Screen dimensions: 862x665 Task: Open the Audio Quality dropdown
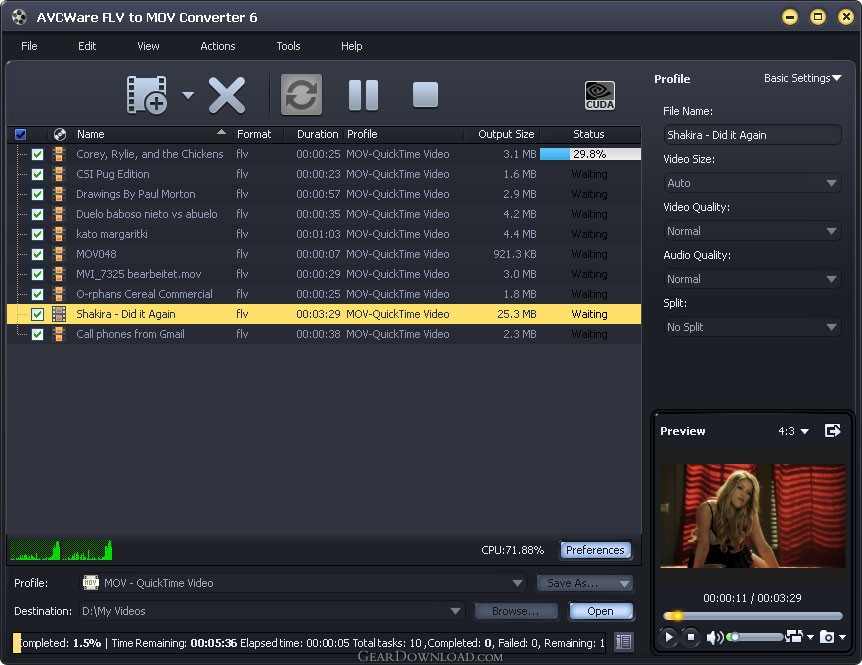click(x=752, y=279)
